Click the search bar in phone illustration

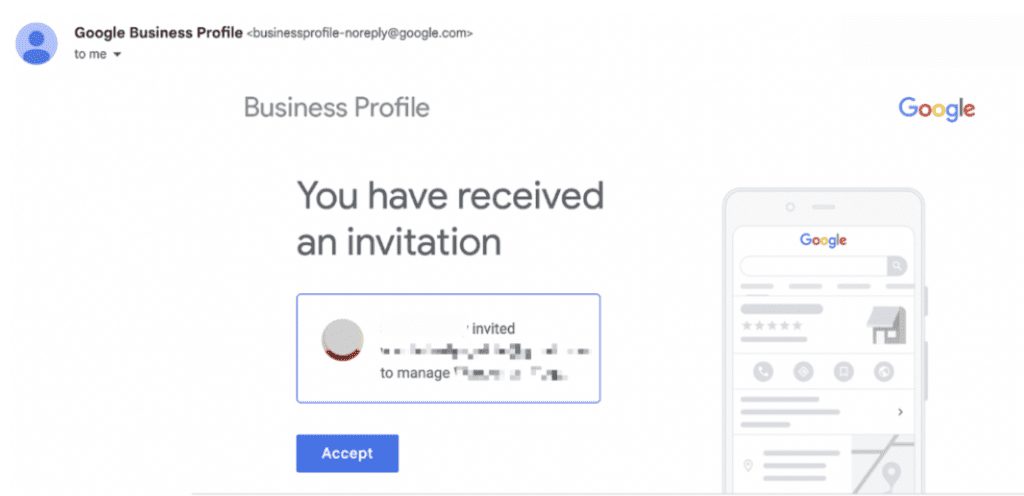coord(814,266)
